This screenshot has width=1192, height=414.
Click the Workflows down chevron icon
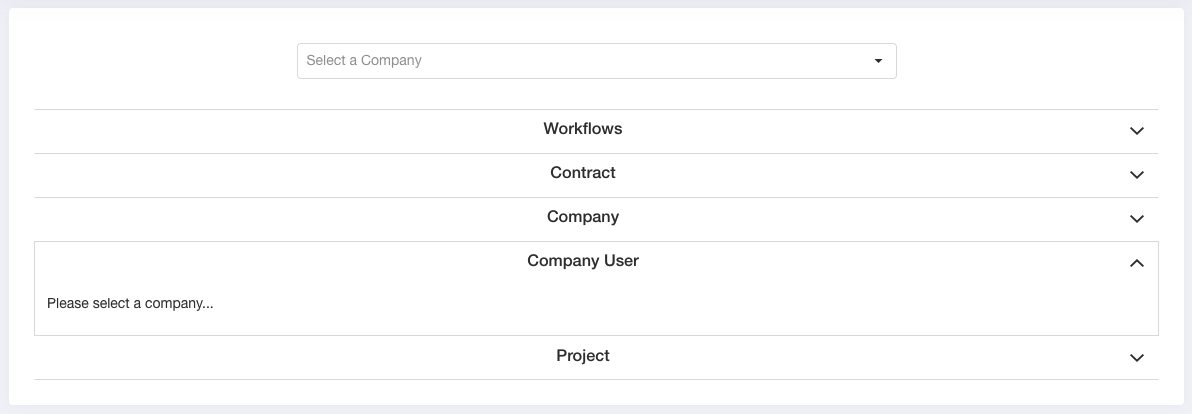click(x=1137, y=131)
